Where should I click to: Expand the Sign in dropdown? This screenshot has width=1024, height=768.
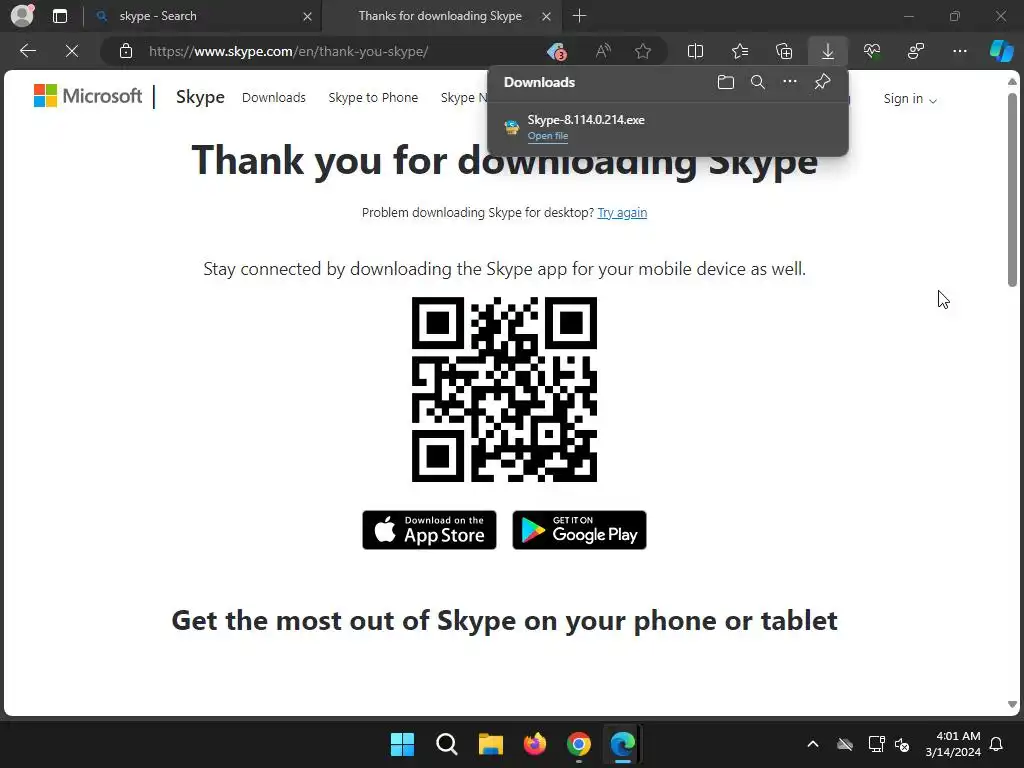click(910, 99)
